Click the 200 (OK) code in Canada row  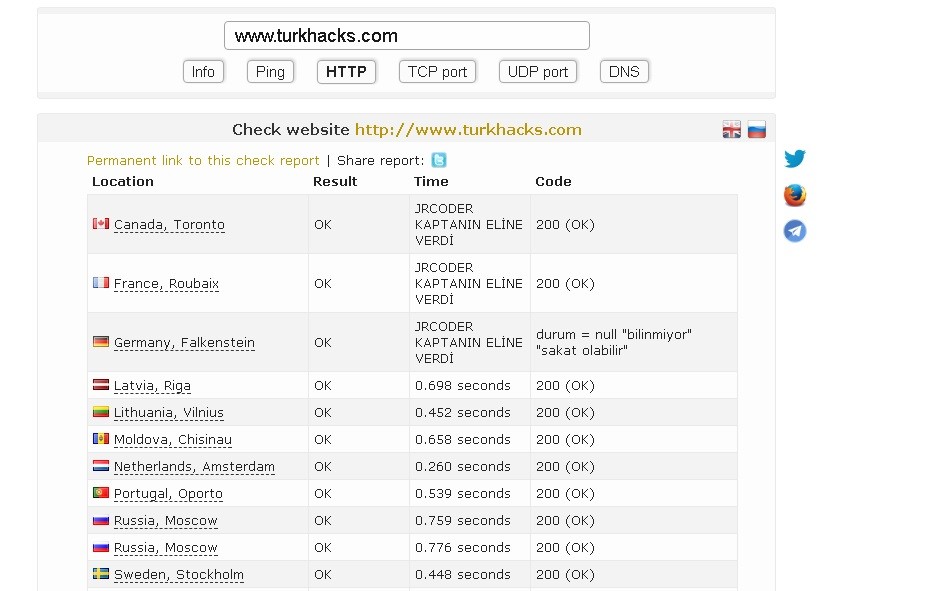click(565, 224)
